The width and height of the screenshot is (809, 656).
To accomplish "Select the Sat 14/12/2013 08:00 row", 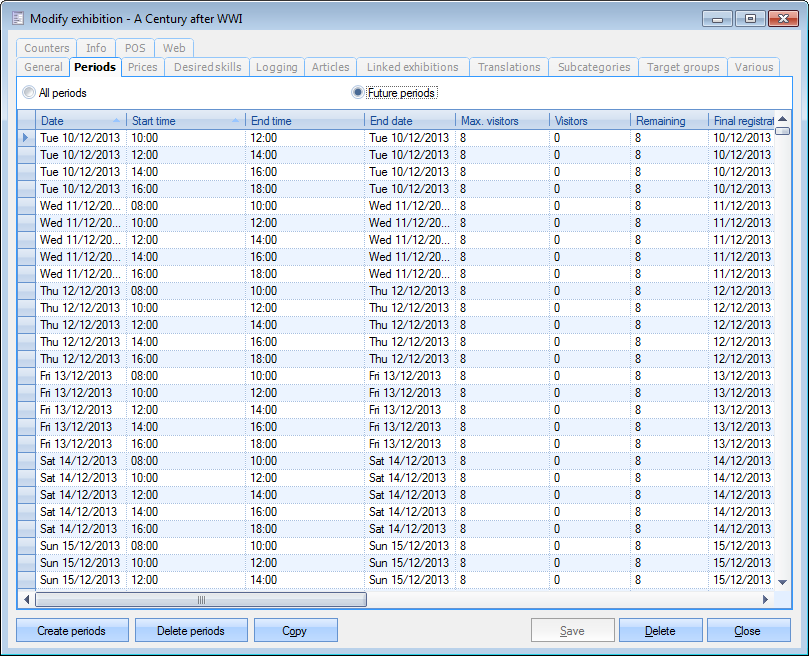I will [80, 461].
